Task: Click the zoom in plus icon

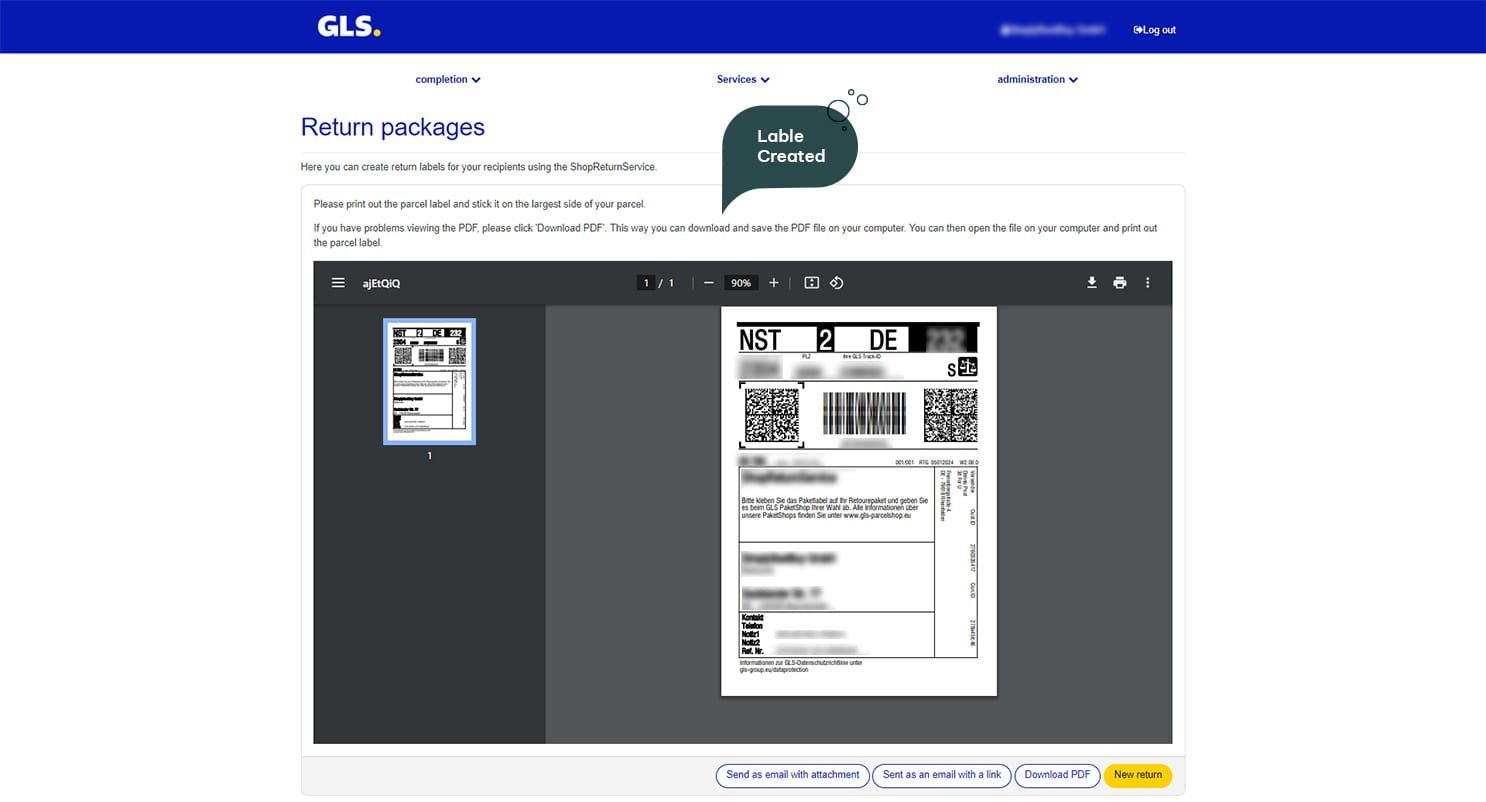Action: tap(773, 283)
